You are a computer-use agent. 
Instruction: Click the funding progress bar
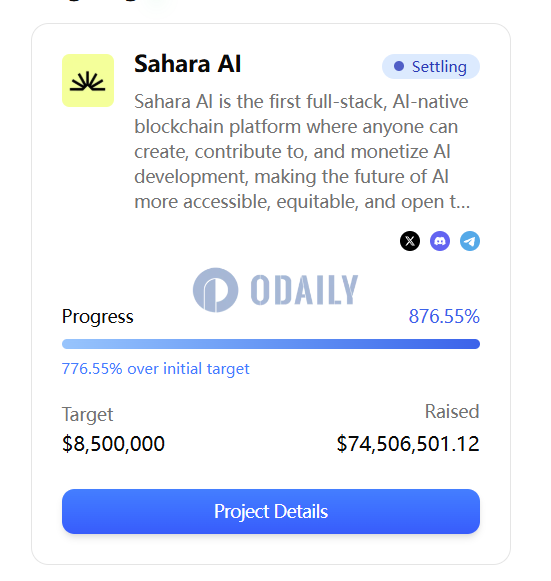[x=271, y=344]
